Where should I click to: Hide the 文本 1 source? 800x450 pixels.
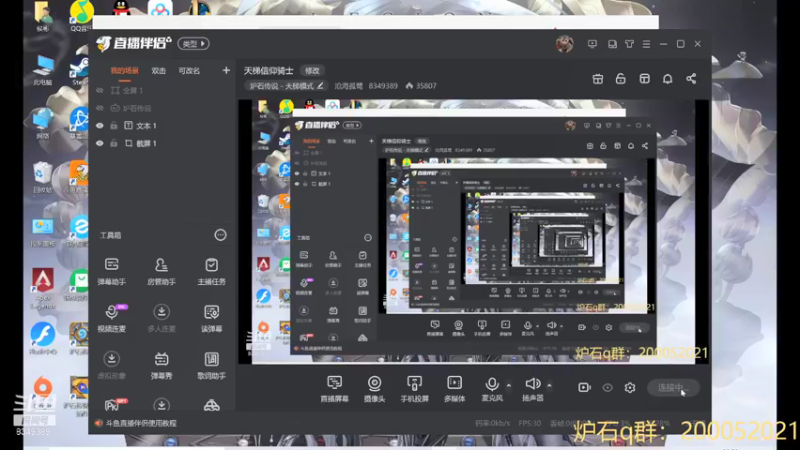[100, 126]
